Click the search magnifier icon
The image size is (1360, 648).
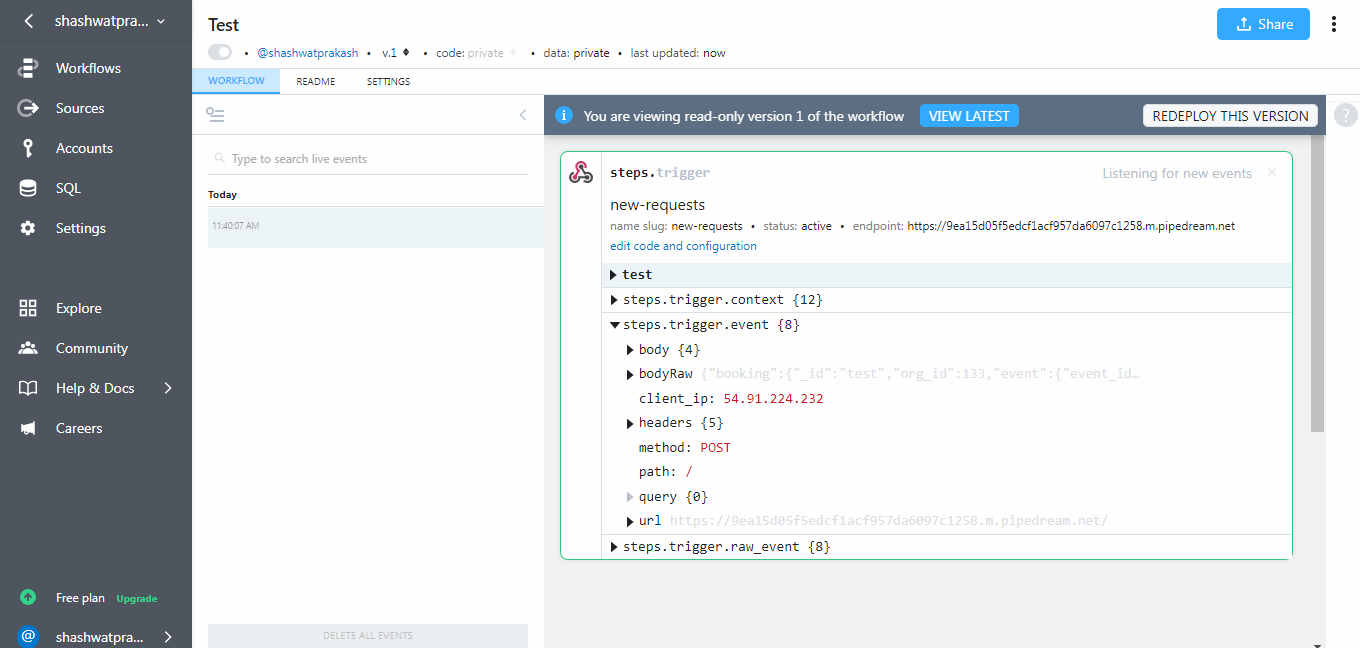[219, 158]
